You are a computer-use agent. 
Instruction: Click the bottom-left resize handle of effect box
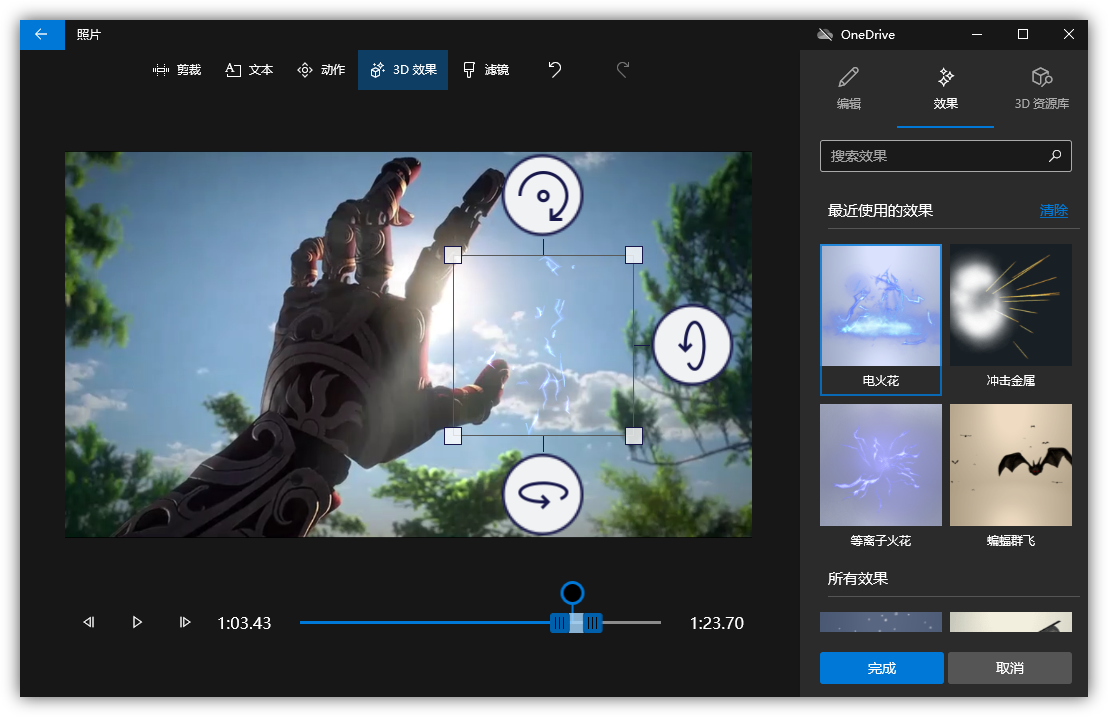pos(453,436)
